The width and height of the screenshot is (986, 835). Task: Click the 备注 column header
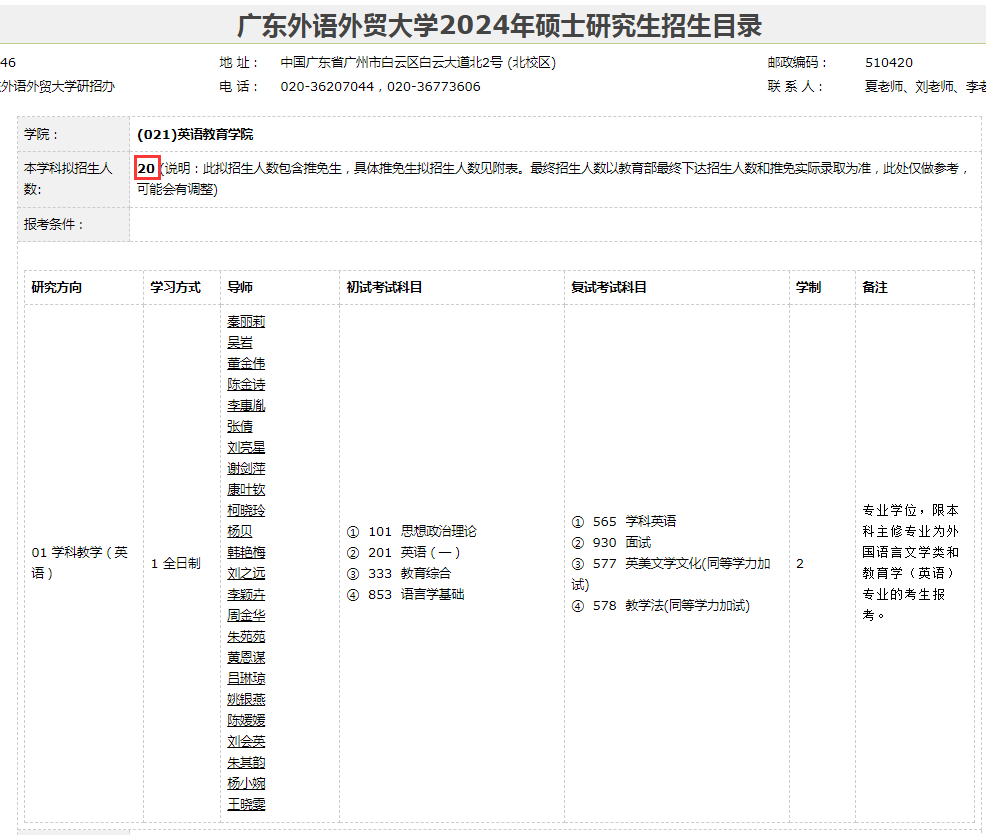click(x=875, y=287)
